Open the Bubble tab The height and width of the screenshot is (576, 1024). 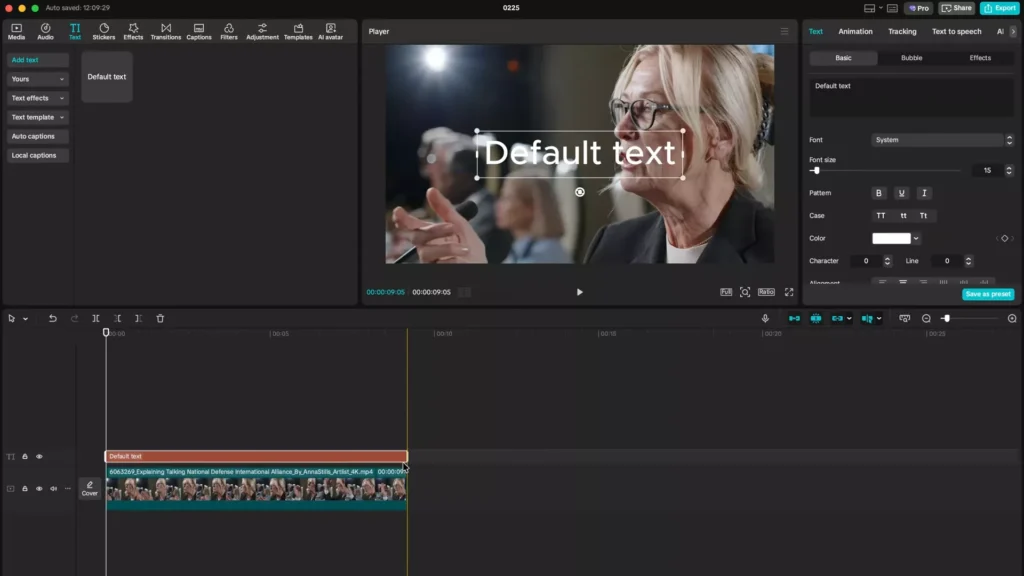click(x=910, y=57)
